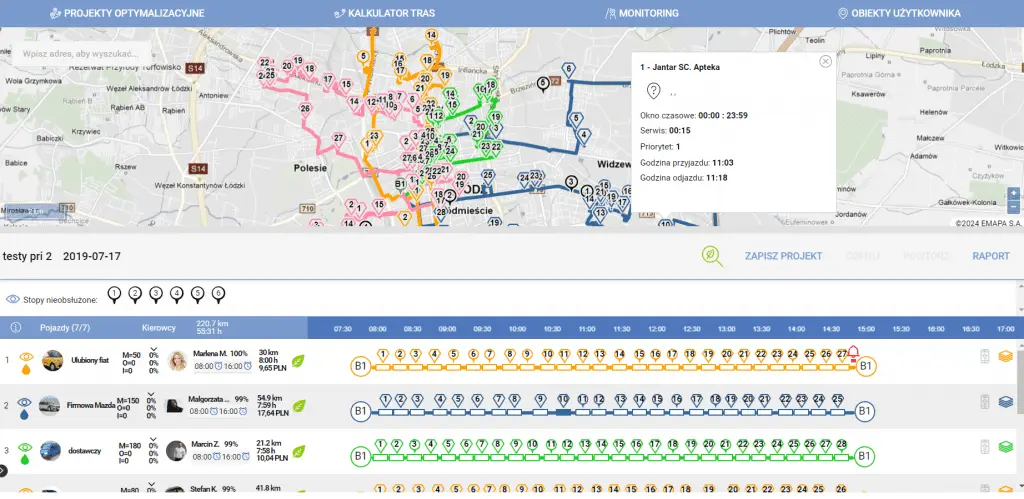Open the Kalkulator Tras tab
This screenshot has height=499, width=1024.
[x=384, y=13]
